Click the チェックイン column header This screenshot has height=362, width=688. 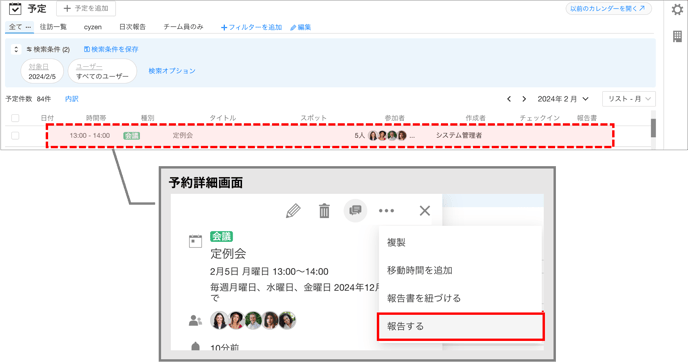(540, 118)
